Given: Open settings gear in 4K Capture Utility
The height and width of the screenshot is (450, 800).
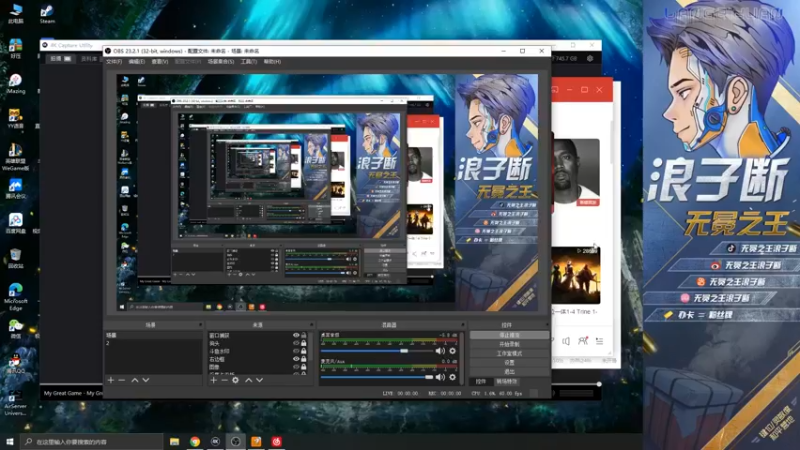Looking at the screenshot, I should (x=590, y=59).
